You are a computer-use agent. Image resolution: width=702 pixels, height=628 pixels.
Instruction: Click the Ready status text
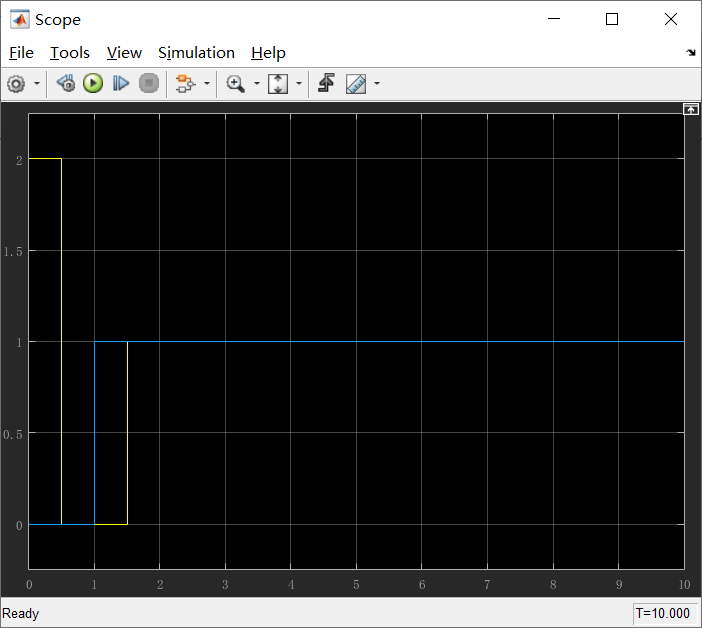click(x=21, y=613)
